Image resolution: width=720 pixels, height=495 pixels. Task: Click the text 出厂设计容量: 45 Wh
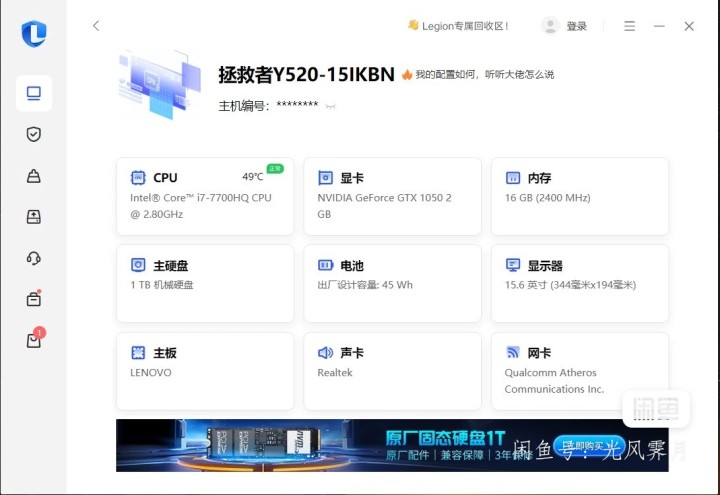pyautogui.click(x=365, y=285)
